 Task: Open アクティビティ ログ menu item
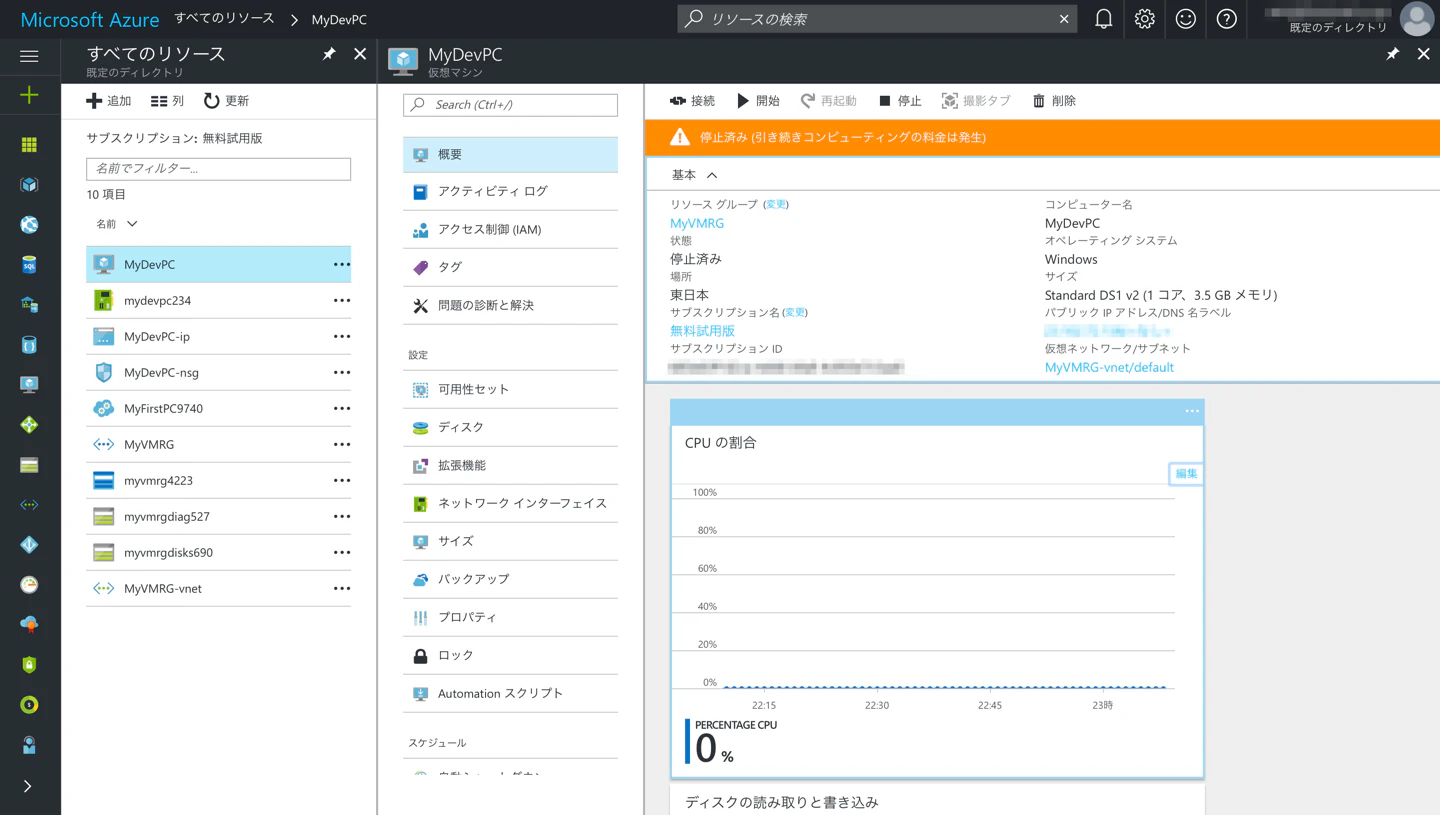(x=510, y=191)
